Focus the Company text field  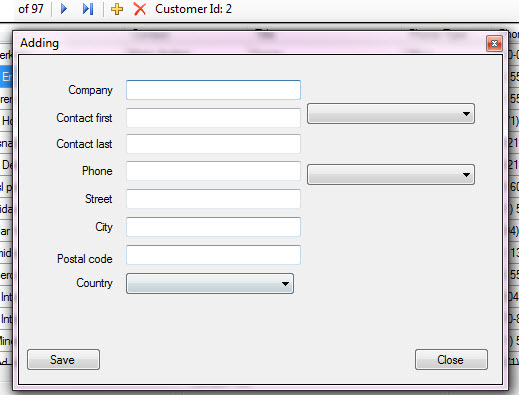213,90
